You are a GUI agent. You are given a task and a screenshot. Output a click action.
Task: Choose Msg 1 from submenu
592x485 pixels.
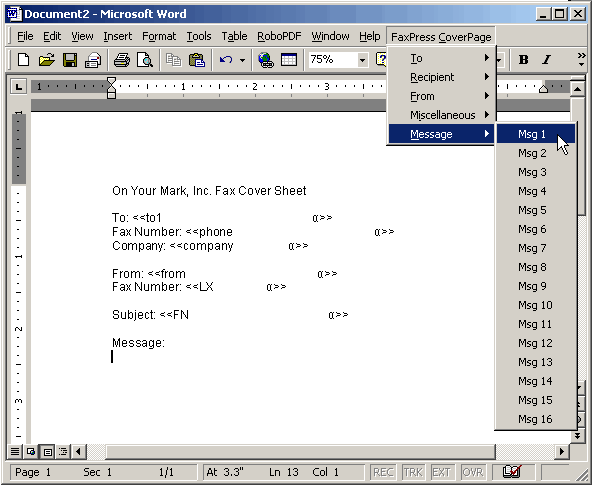pos(536,134)
